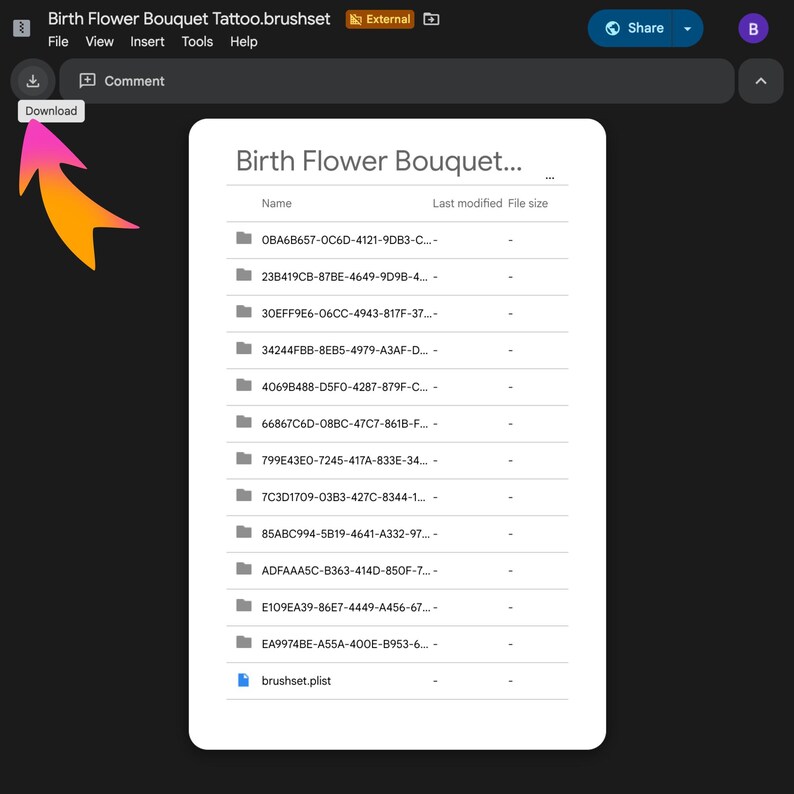Click the File size column header
Image resolution: width=794 pixels, height=794 pixels.
click(x=528, y=204)
